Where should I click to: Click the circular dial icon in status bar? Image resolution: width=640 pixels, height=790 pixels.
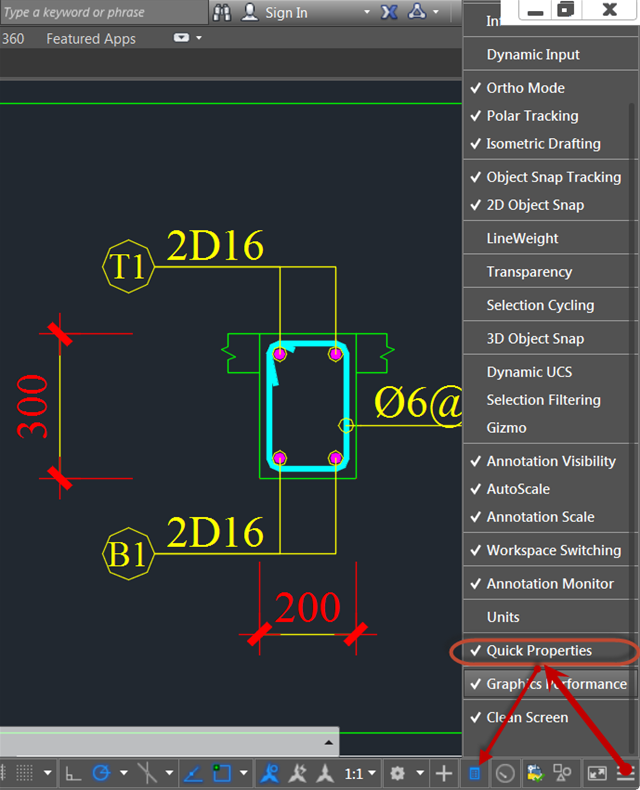(505, 773)
